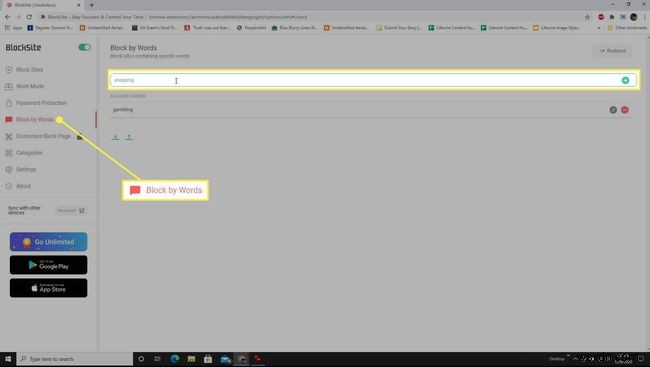
Task: Open the Windows Start menu
Action: 8,359
